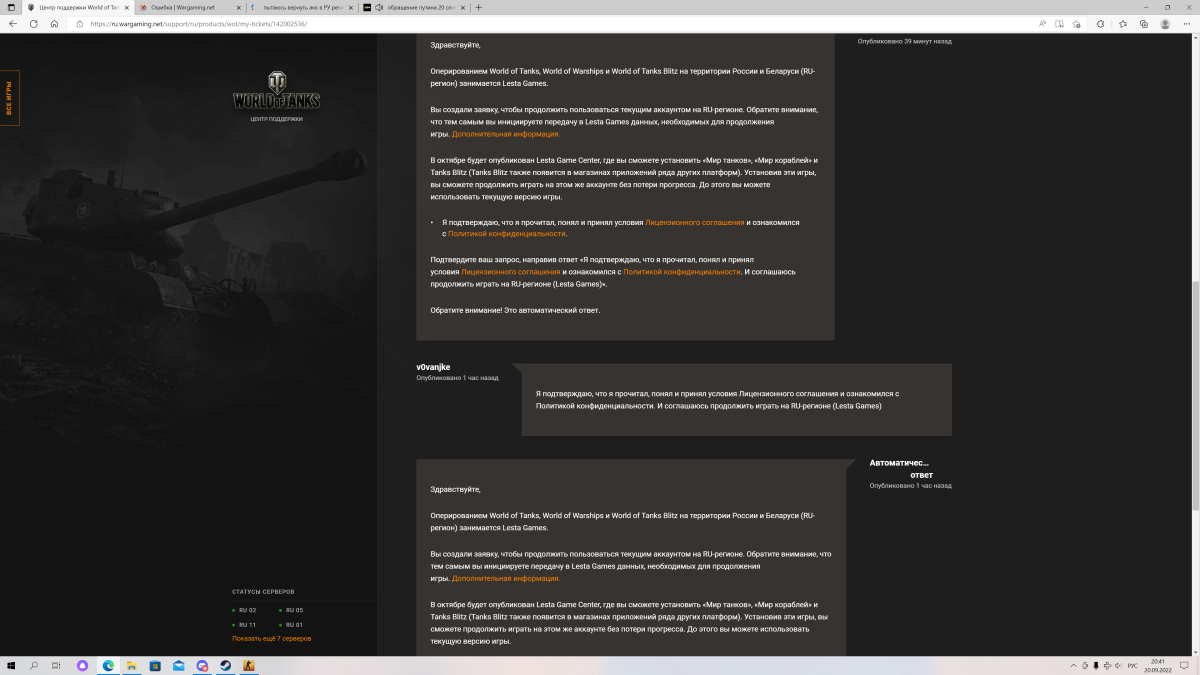The image size is (1200, 675).
Task: Open the Edge profile avatar
Action: [1166, 23]
